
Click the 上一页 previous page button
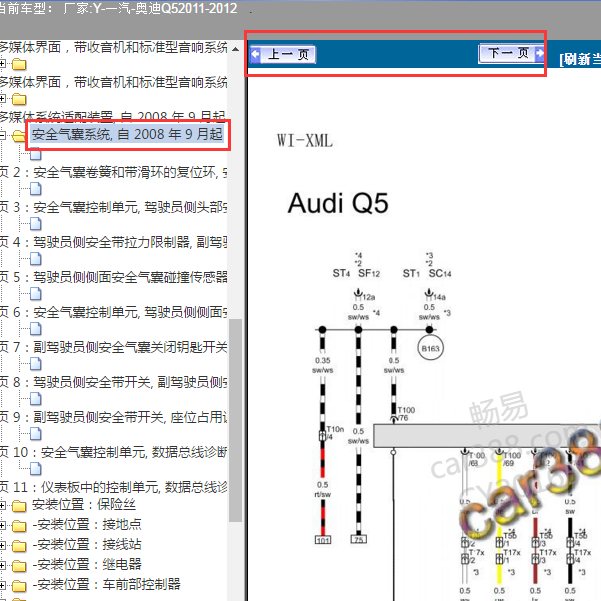(x=283, y=54)
